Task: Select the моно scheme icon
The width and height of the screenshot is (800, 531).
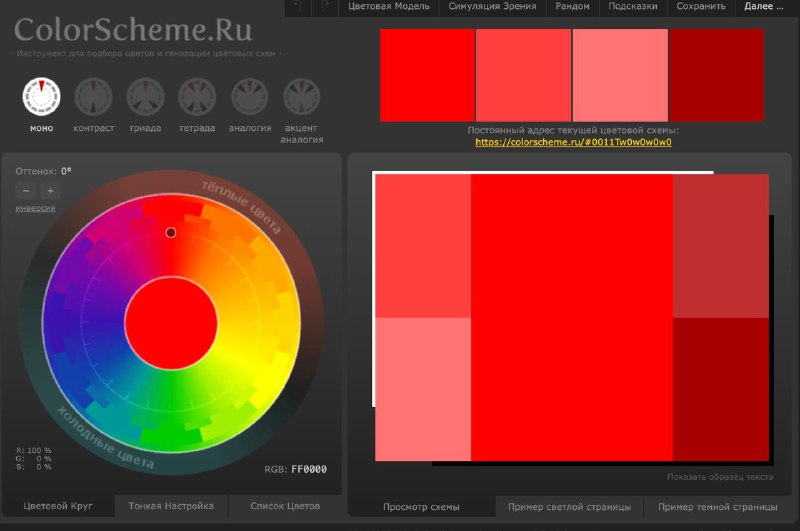Action: point(41,96)
